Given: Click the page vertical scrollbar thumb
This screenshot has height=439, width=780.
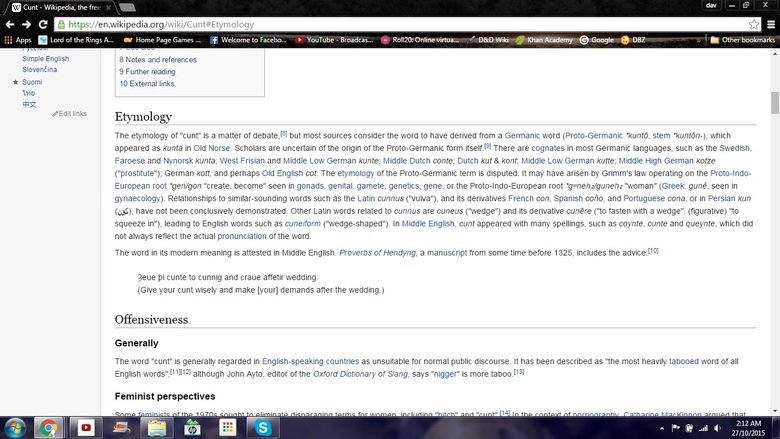Looking at the screenshot, I should point(774,102).
